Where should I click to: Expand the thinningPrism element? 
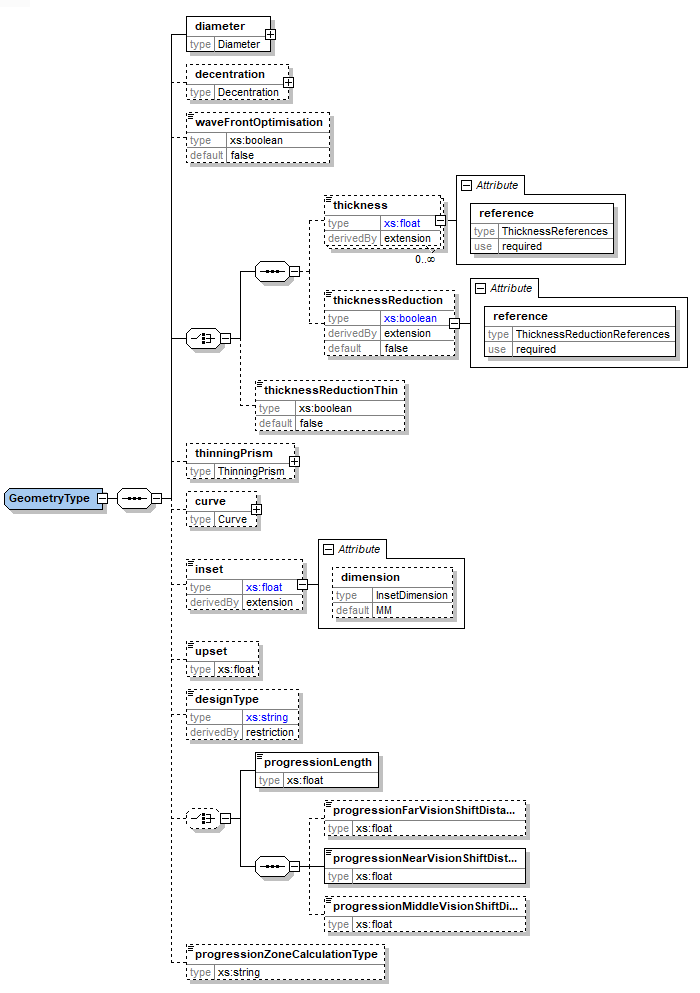[294, 461]
